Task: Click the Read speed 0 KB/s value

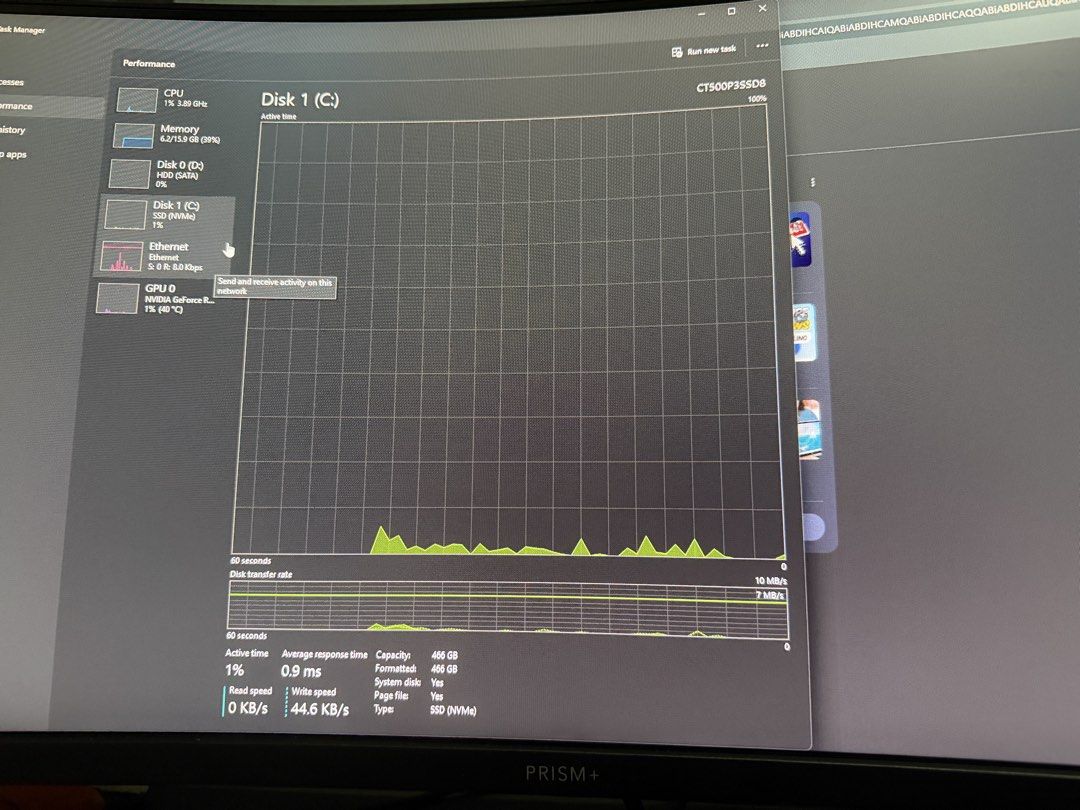Action: point(247,708)
